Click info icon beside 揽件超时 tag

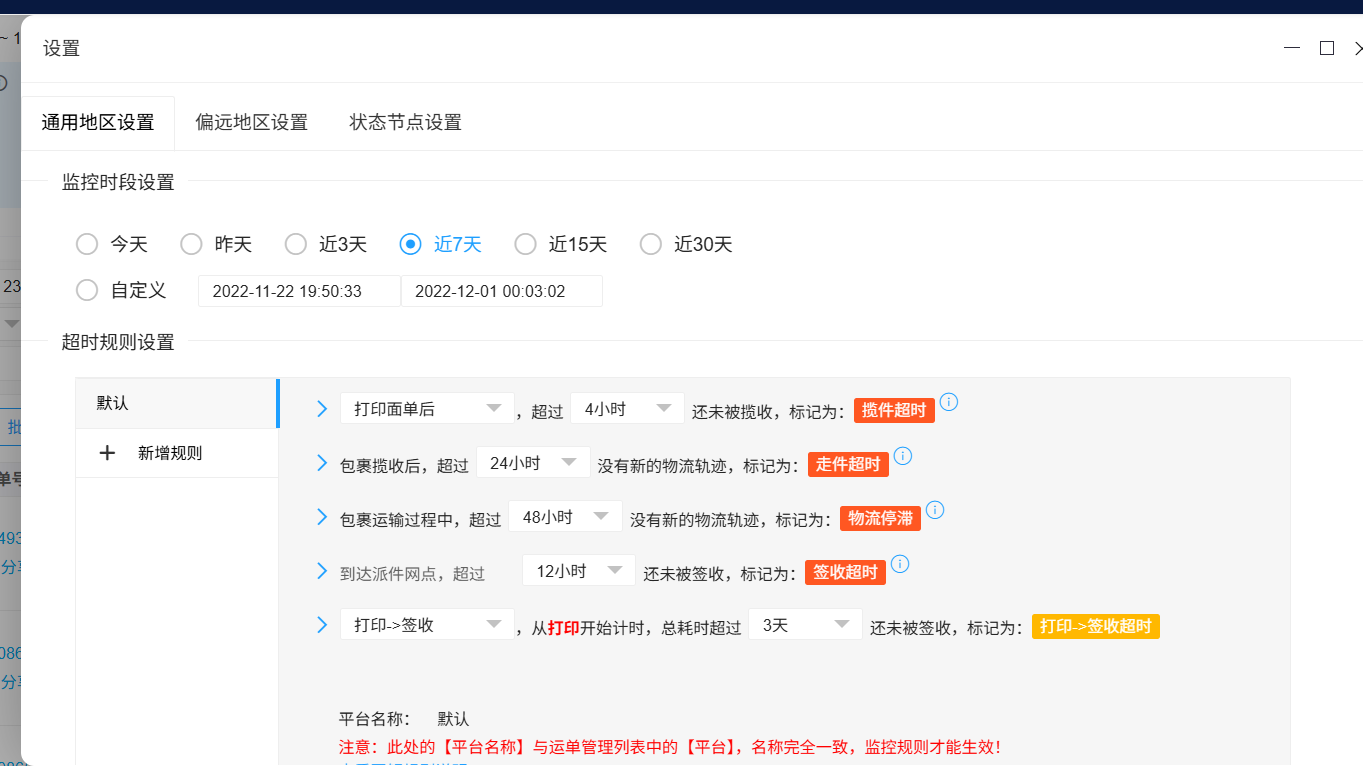pos(949,402)
